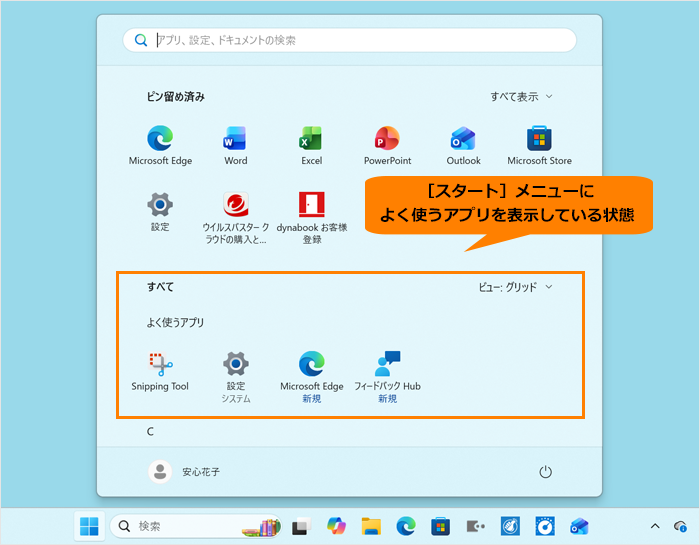Open Microsoft Edge 新規 in よく使うアプリ
700x545 pixels.
pyautogui.click(x=312, y=377)
